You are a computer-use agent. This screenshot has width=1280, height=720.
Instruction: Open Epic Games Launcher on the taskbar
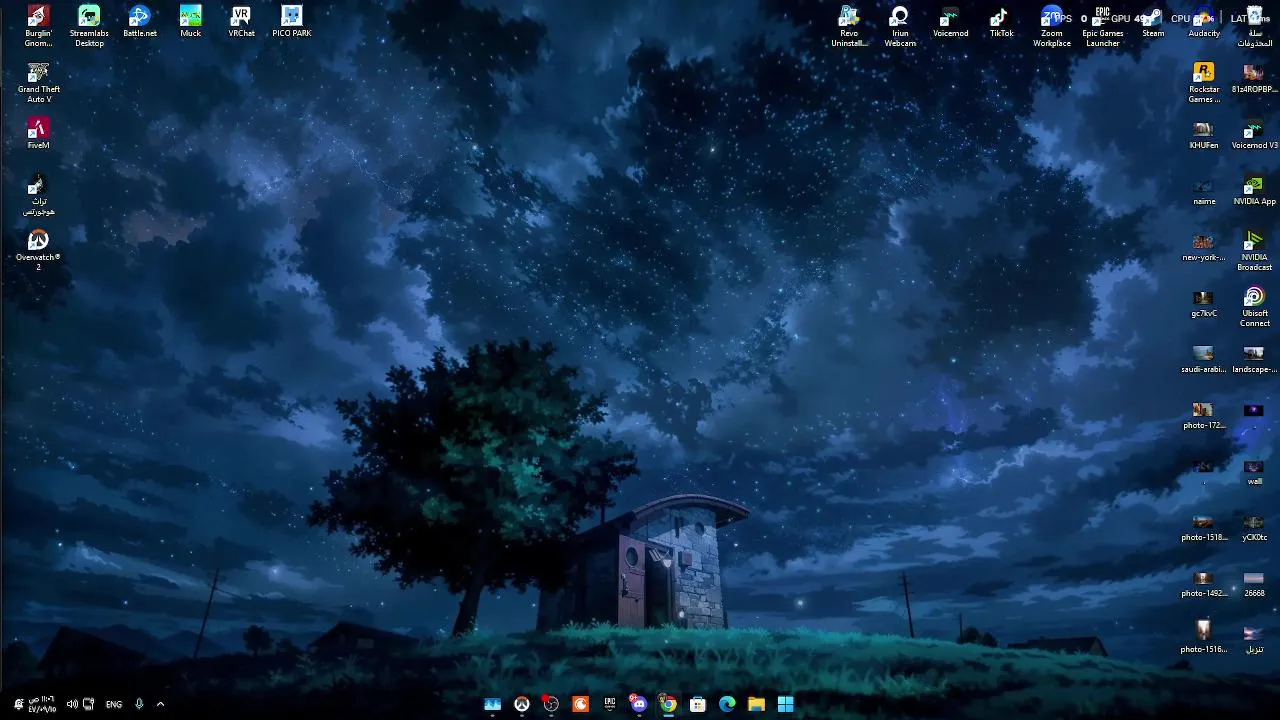(610, 704)
